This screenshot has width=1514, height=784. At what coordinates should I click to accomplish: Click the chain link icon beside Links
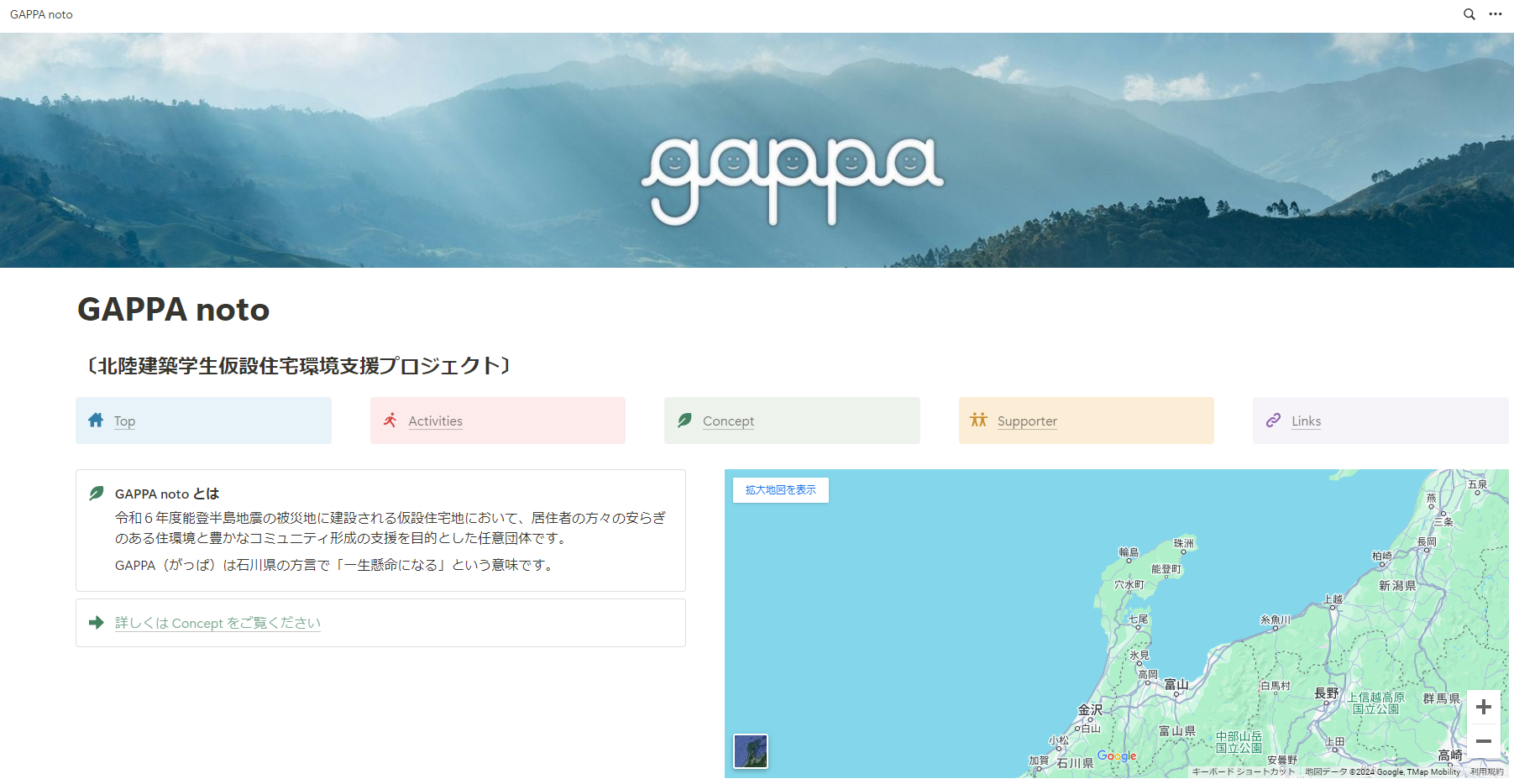(1273, 420)
